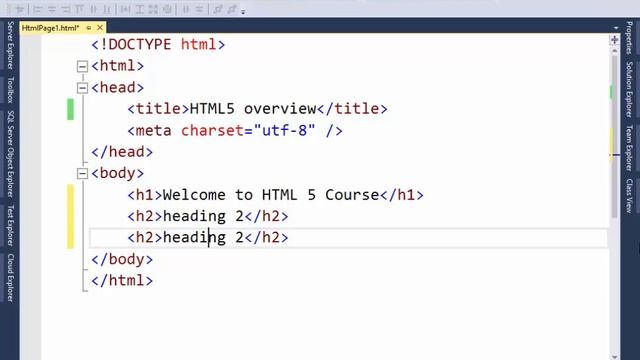The width and height of the screenshot is (640, 360).
Task: Collapse the head element outline
Action: pos(82,88)
